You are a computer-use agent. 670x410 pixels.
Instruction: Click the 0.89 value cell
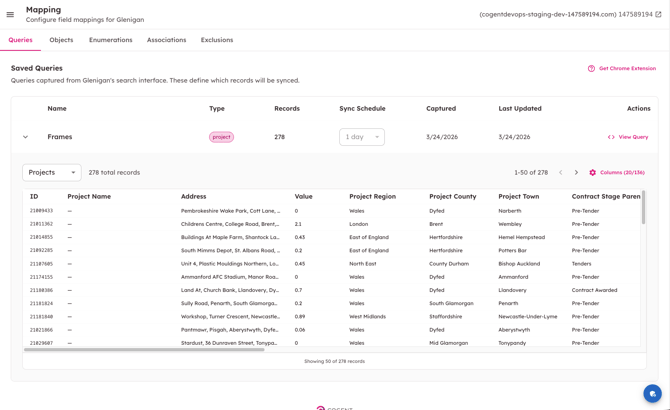click(x=300, y=317)
